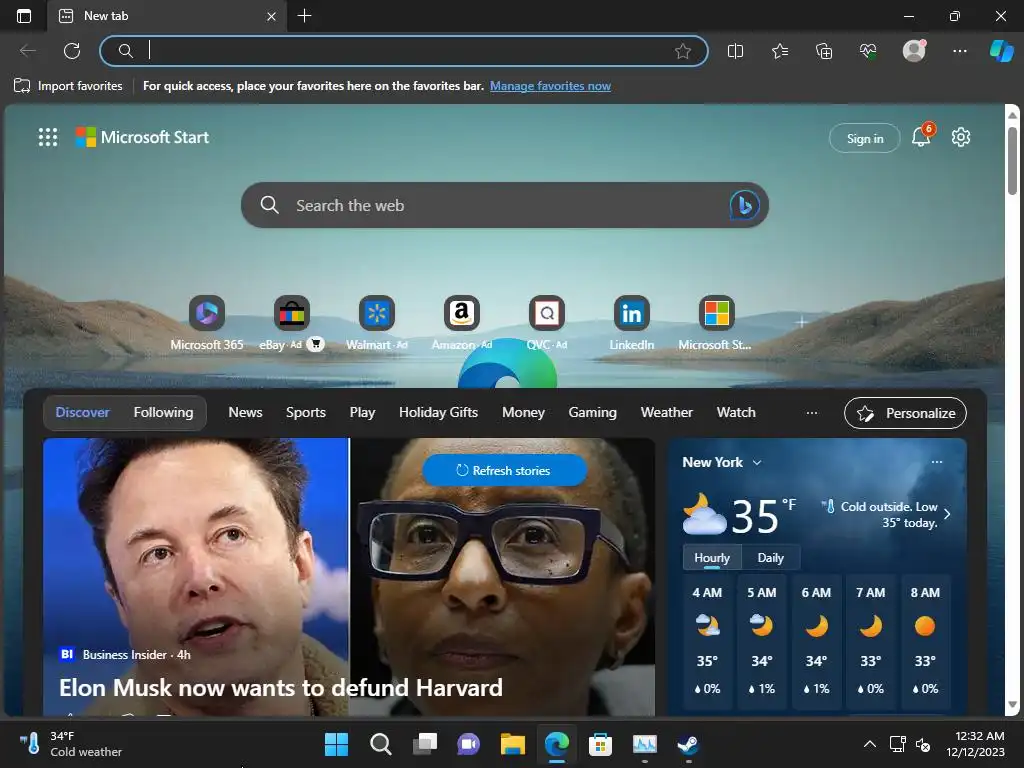1024x768 pixels.
Task: Open the Watch category
Action: pyautogui.click(x=736, y=412)
